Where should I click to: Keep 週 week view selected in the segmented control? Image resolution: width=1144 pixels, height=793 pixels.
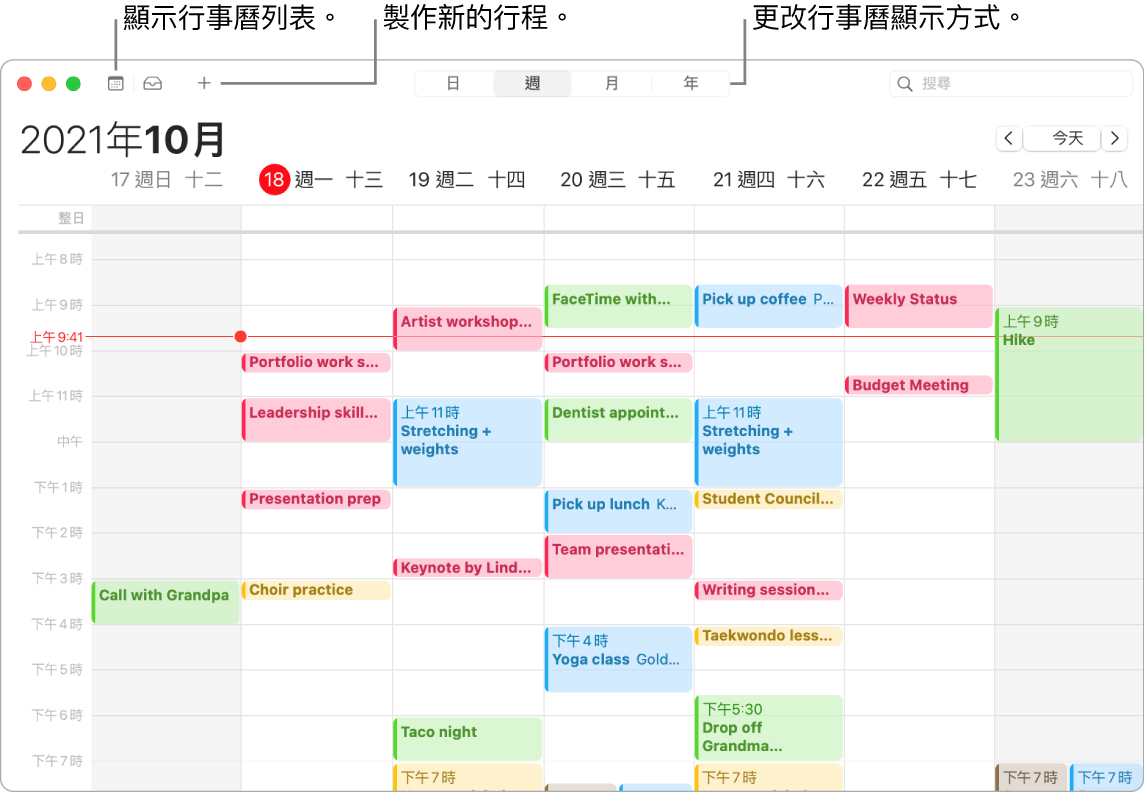[x=532, y=83]
